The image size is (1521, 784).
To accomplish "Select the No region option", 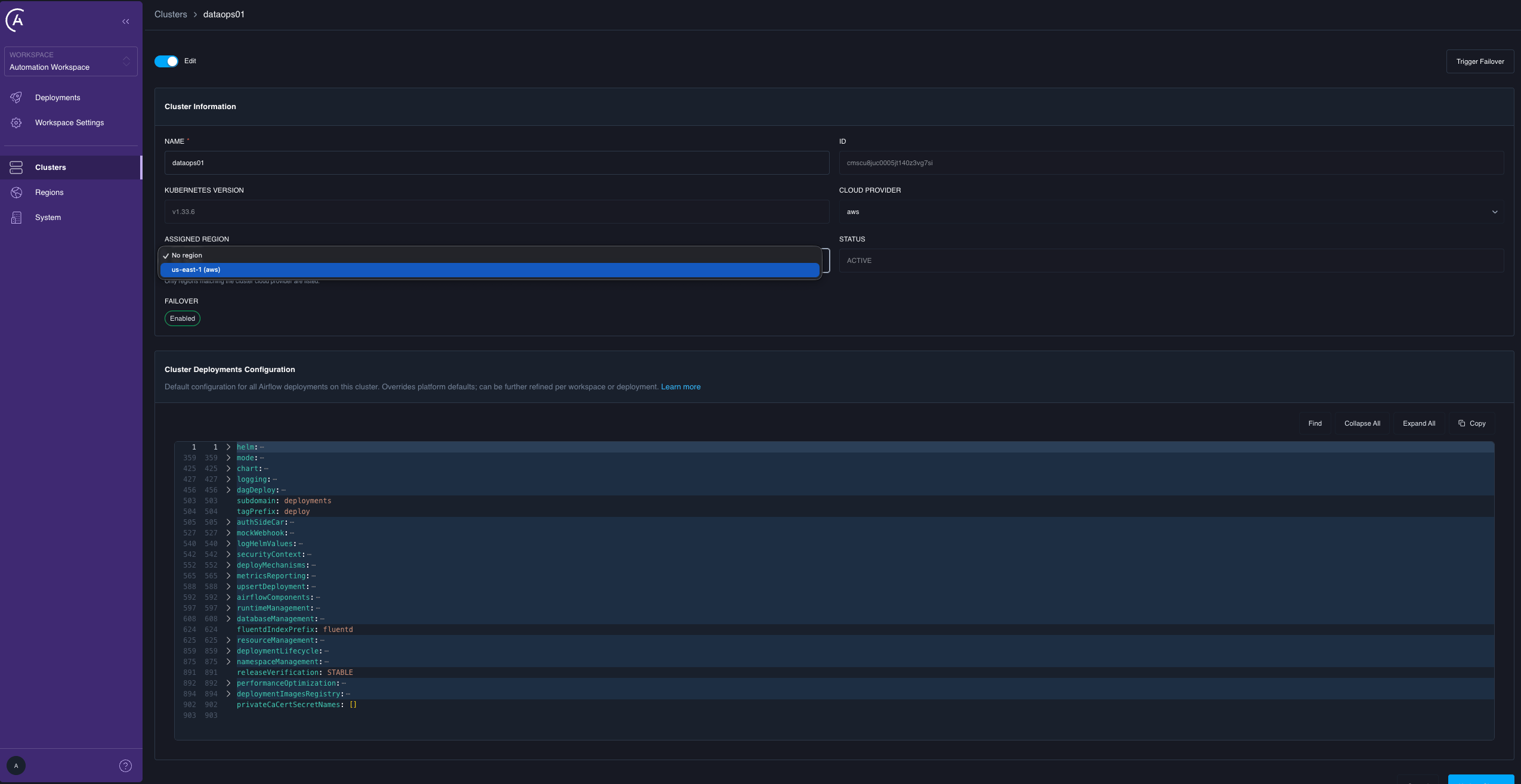I will (x=490, y=255).
